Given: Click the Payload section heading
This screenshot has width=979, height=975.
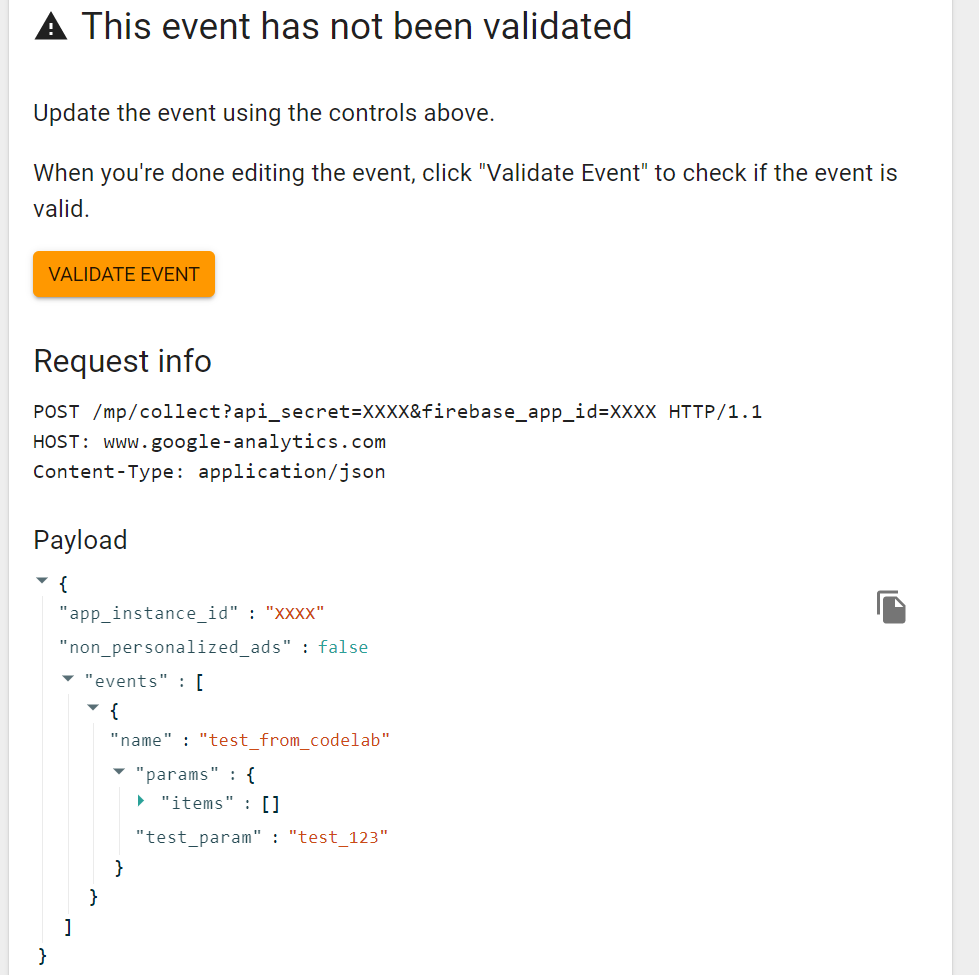Looking at the screenshot, I should [80, 540].
